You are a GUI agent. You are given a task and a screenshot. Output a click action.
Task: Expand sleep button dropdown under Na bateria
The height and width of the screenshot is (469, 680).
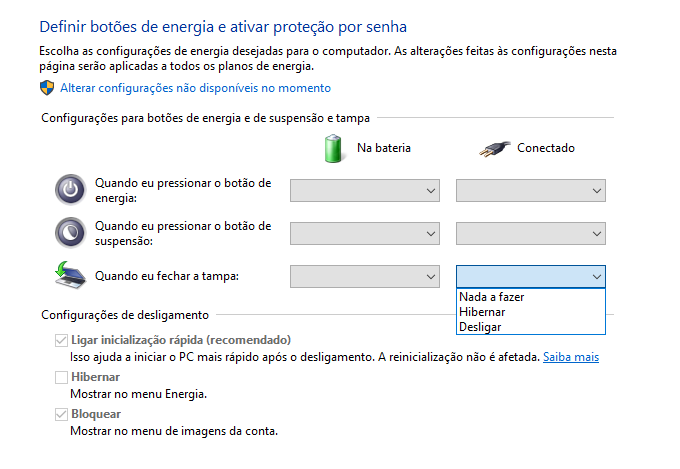[365, 233]
